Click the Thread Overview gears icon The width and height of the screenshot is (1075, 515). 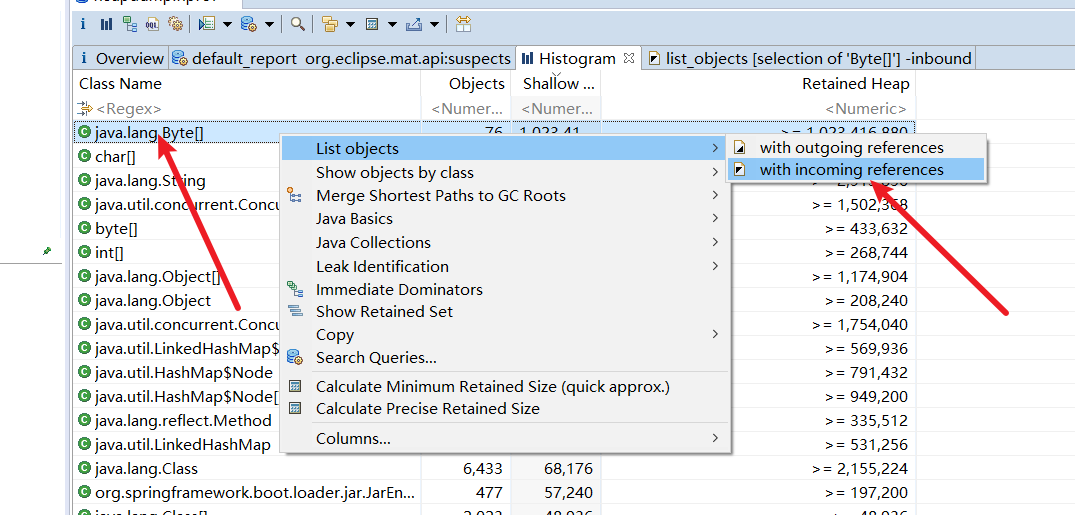point(176,23)
